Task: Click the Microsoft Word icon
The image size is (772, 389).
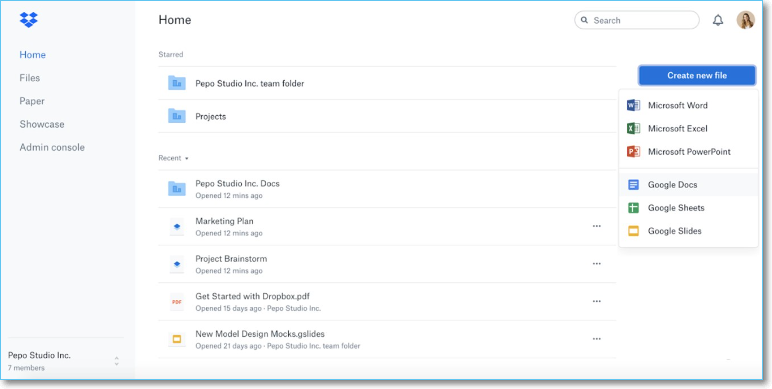Action: (633, 105)
